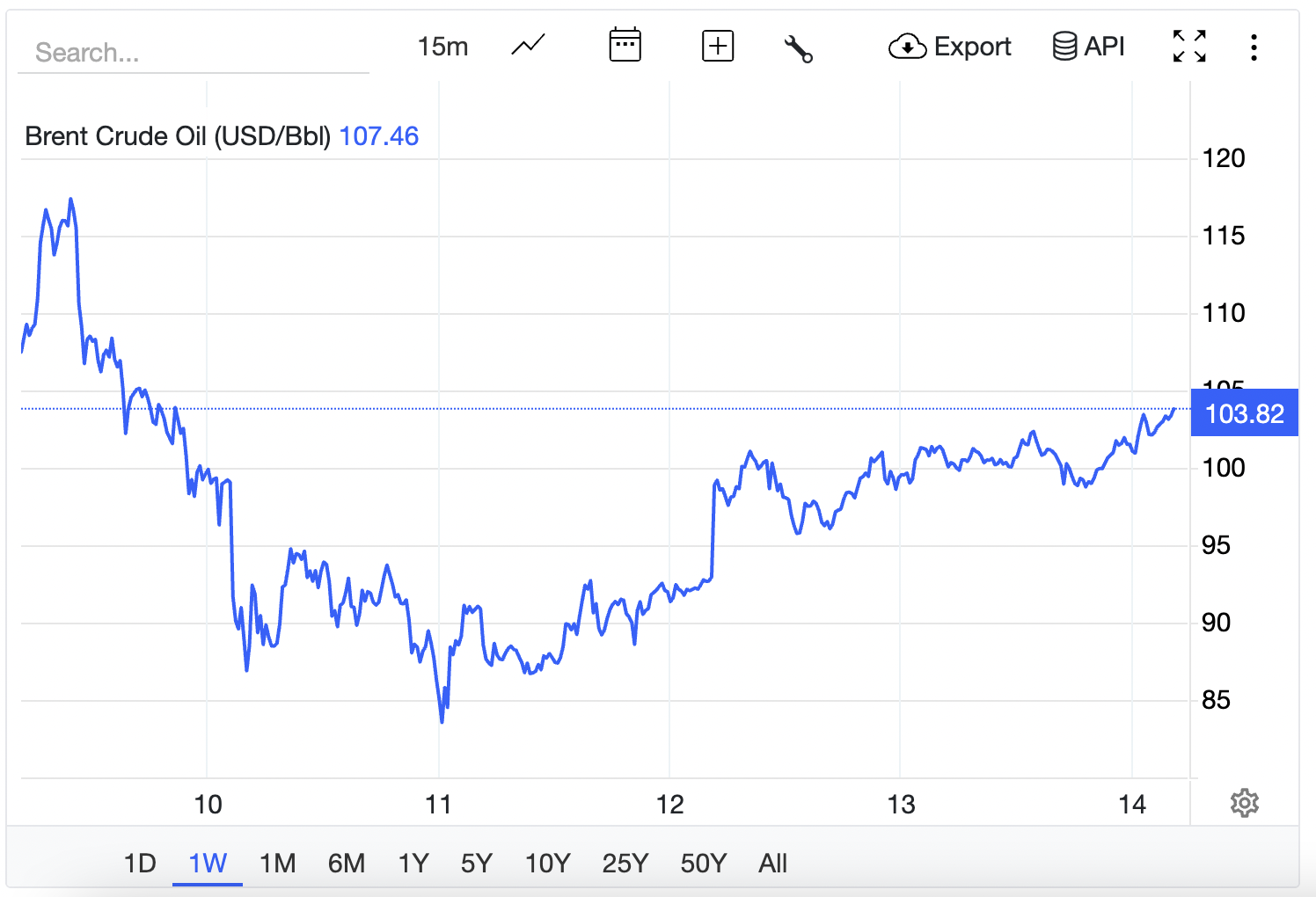Viewport: 1316px width, 897px height.
Task: Open the calendar date range picker
Action: [625, 46]
